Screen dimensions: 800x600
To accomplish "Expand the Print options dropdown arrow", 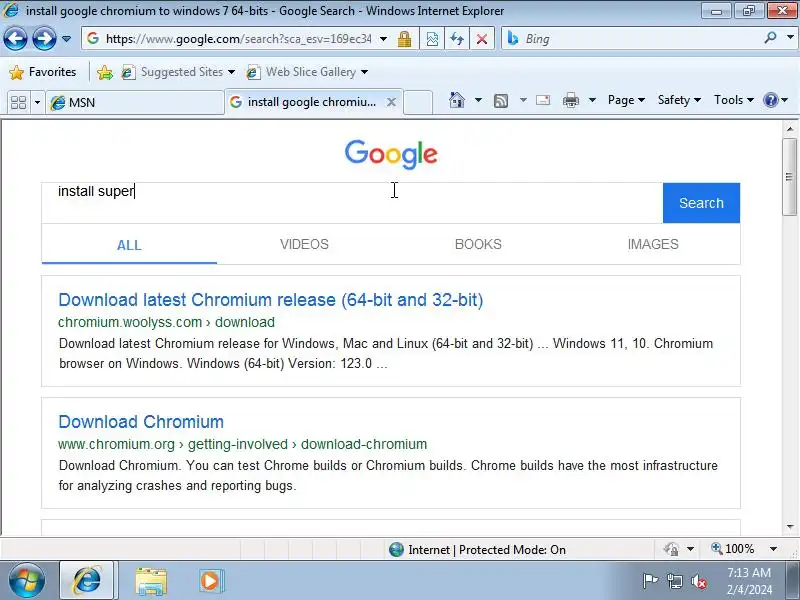I will [x=592, y=100].
